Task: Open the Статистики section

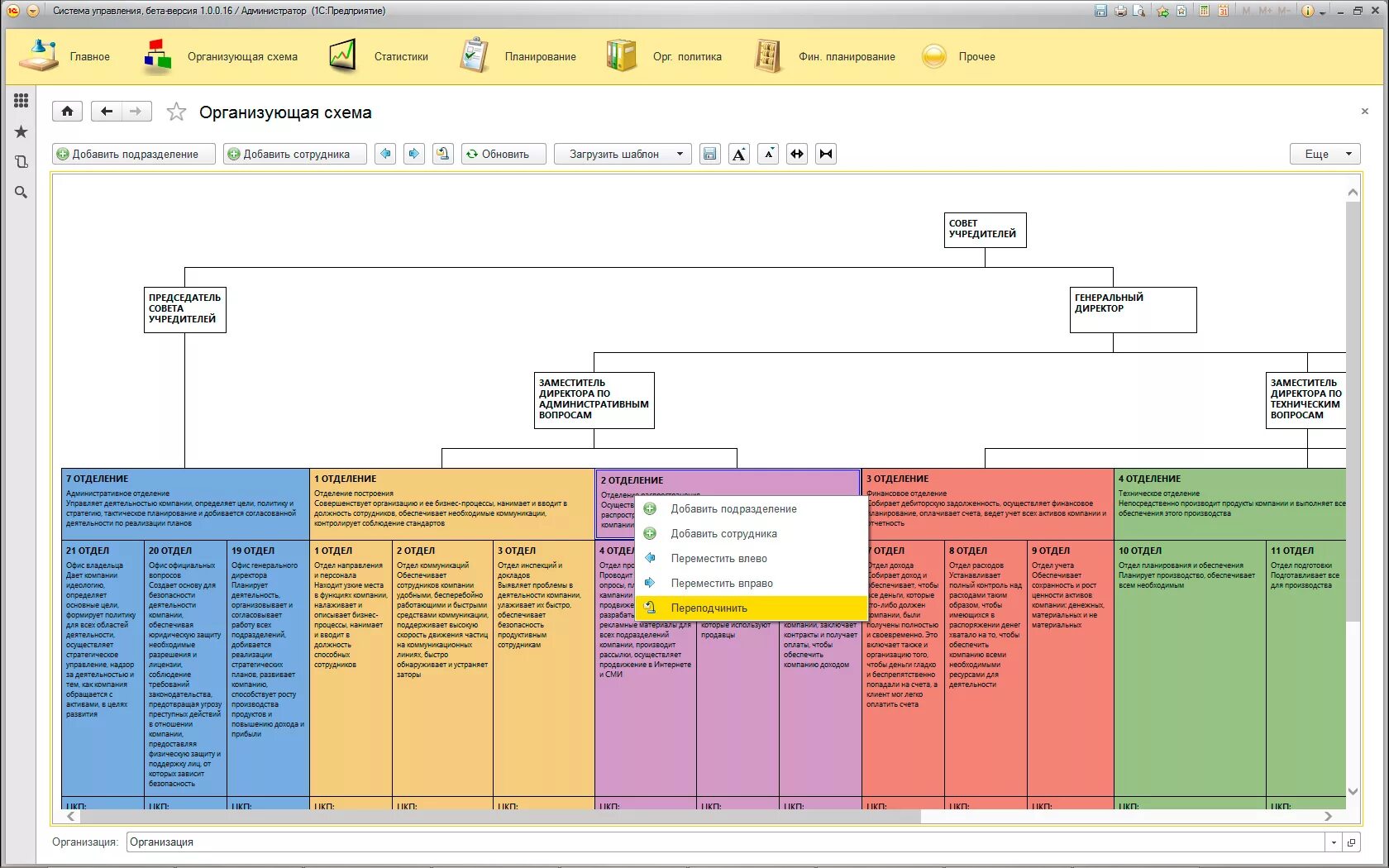Action: [x=379, y=56]
